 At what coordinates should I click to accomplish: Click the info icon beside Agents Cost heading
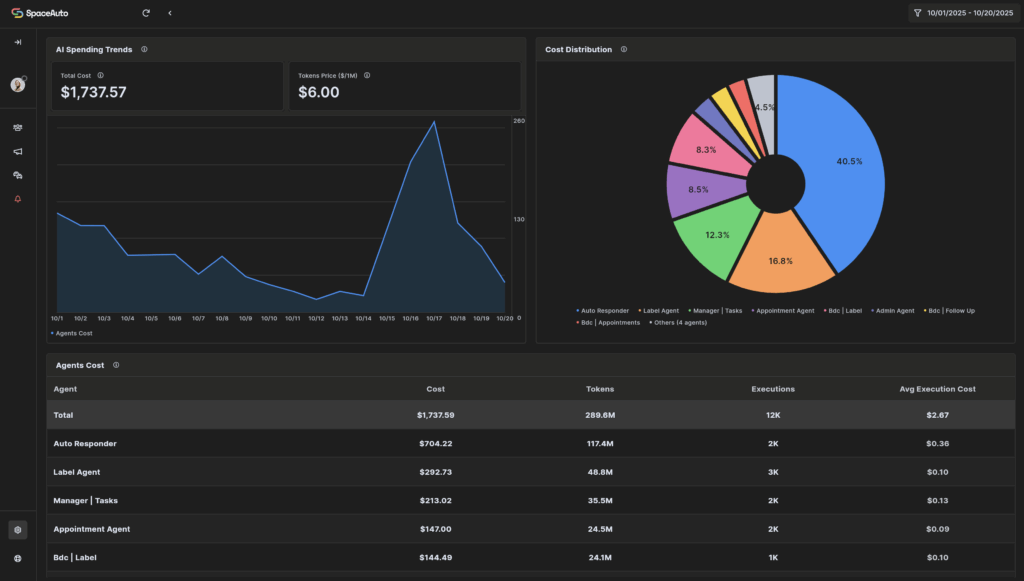pyautogui.click(x=116, y=365)
